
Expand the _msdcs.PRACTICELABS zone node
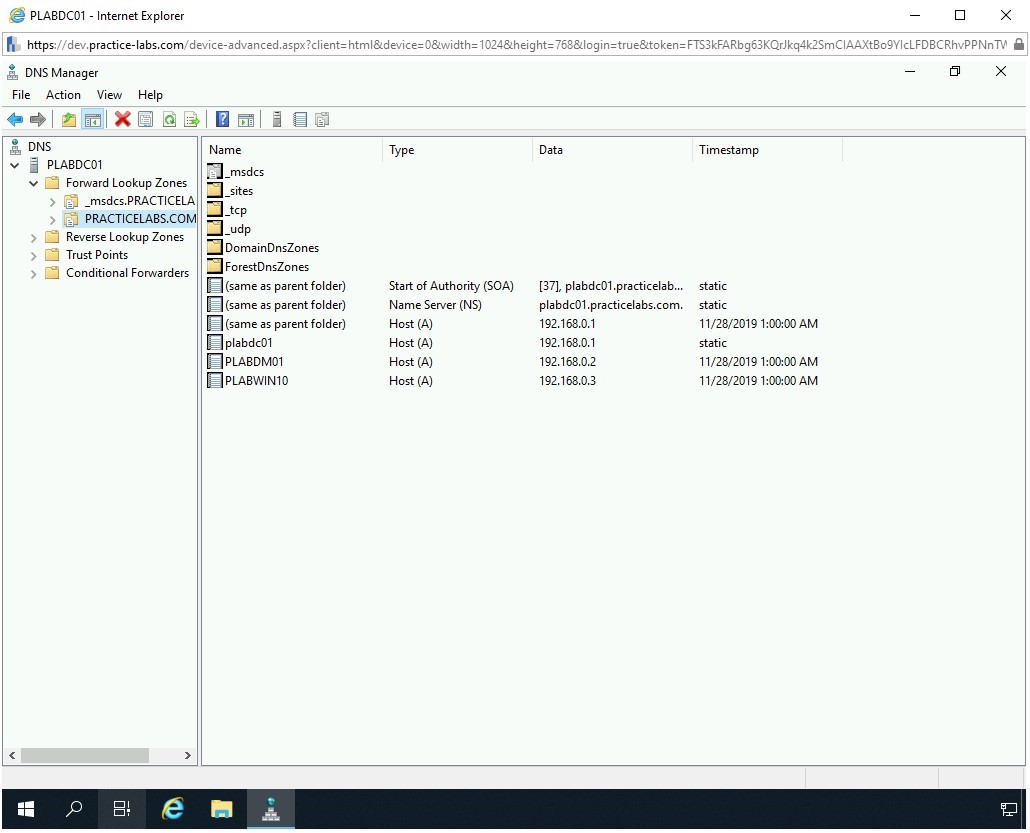tap(52, 202)
